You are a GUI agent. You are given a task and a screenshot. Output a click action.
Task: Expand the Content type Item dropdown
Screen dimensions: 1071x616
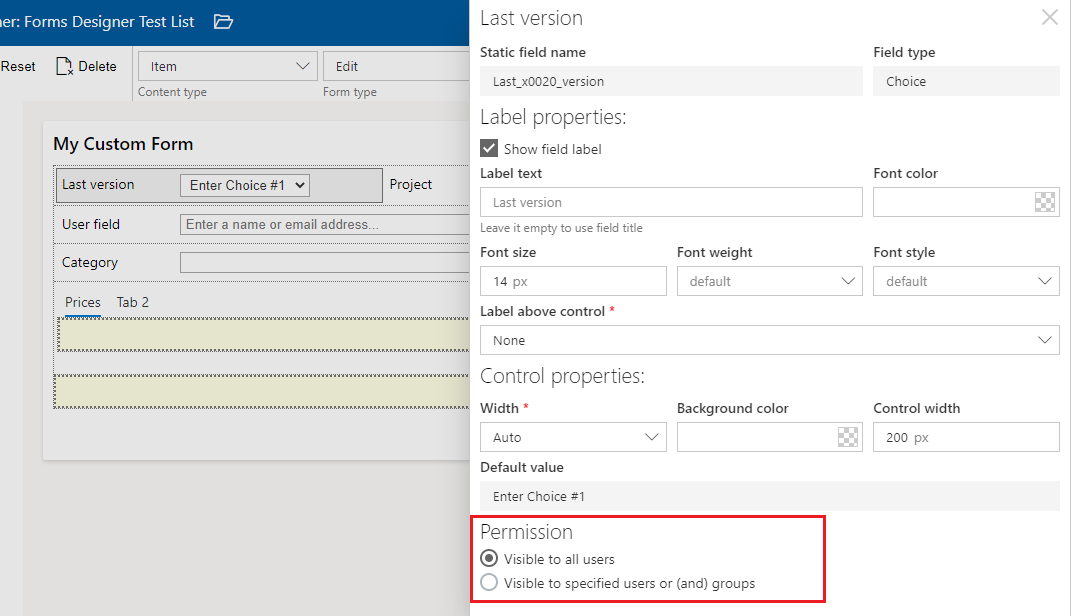click(228, 67)
